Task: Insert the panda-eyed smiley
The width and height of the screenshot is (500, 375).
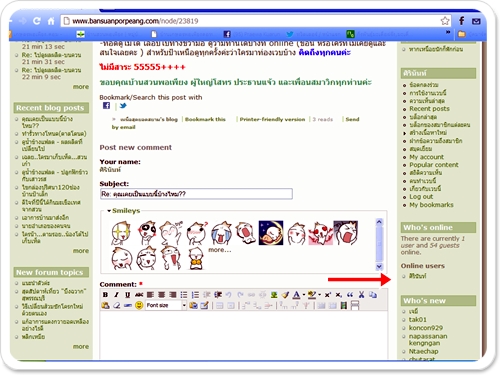Action: (147, 233)
